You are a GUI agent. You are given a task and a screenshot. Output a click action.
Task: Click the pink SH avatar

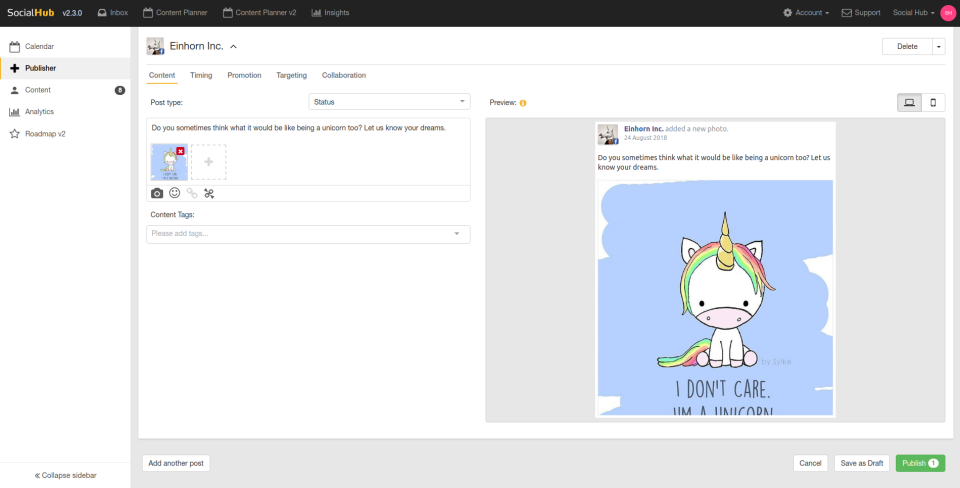(x=948, y=13)
